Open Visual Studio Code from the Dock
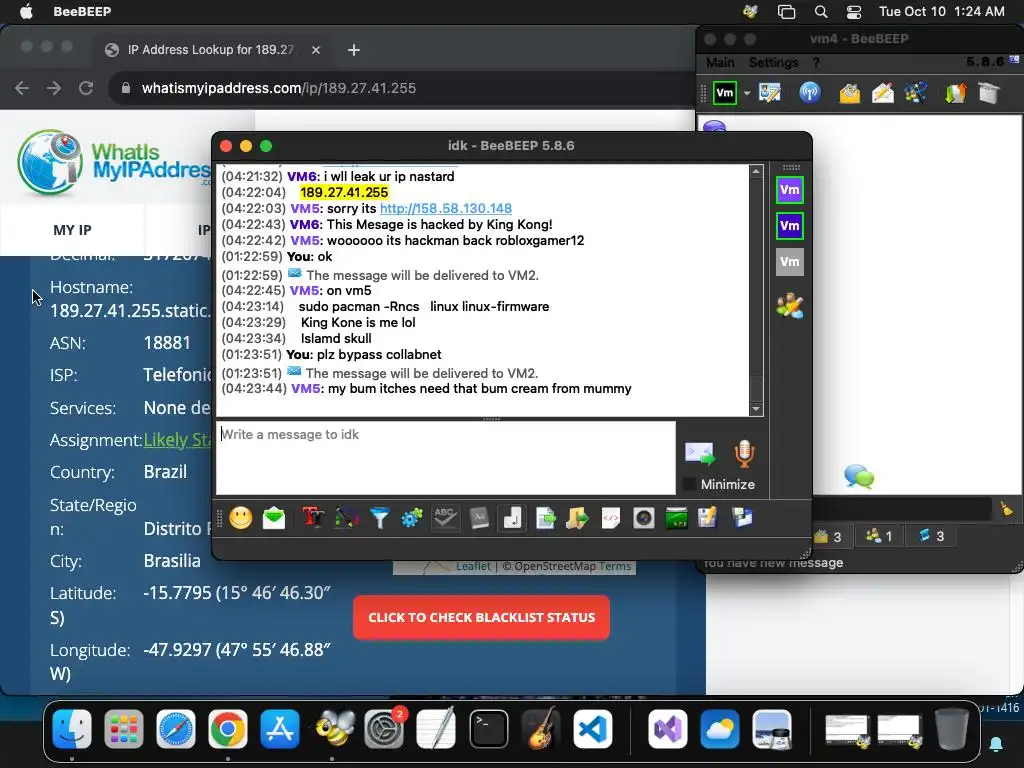Viewport: 1024px width, 768px height. click(592, 729)
